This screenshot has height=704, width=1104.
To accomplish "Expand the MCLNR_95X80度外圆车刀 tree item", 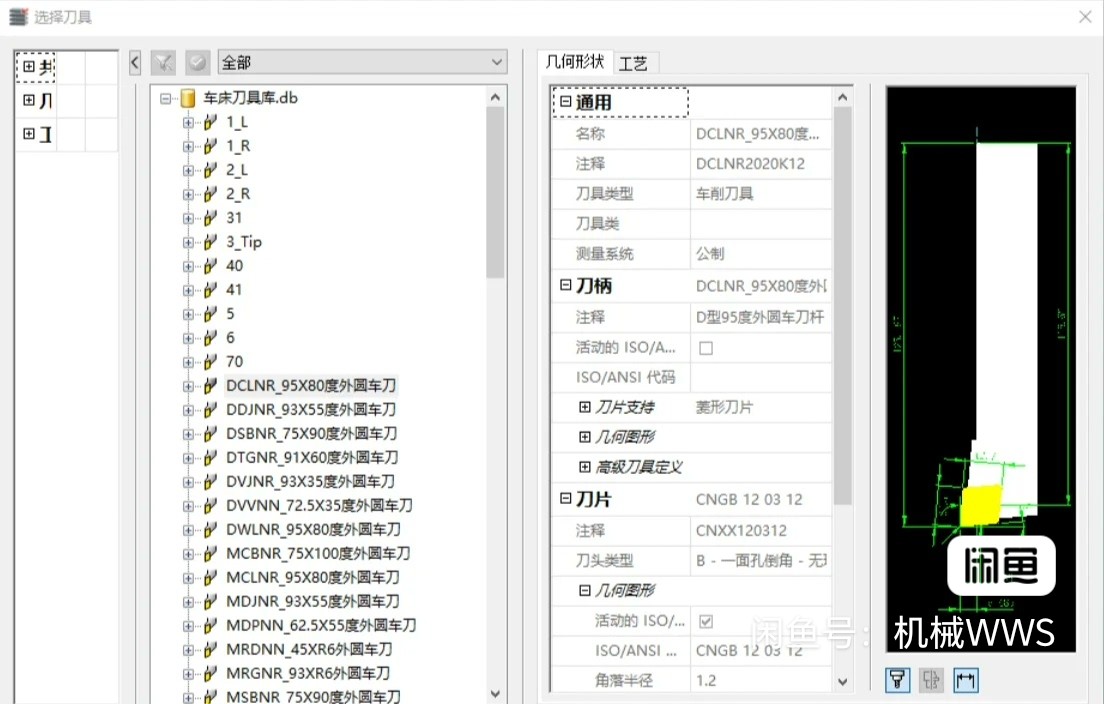I will point(190,577).
